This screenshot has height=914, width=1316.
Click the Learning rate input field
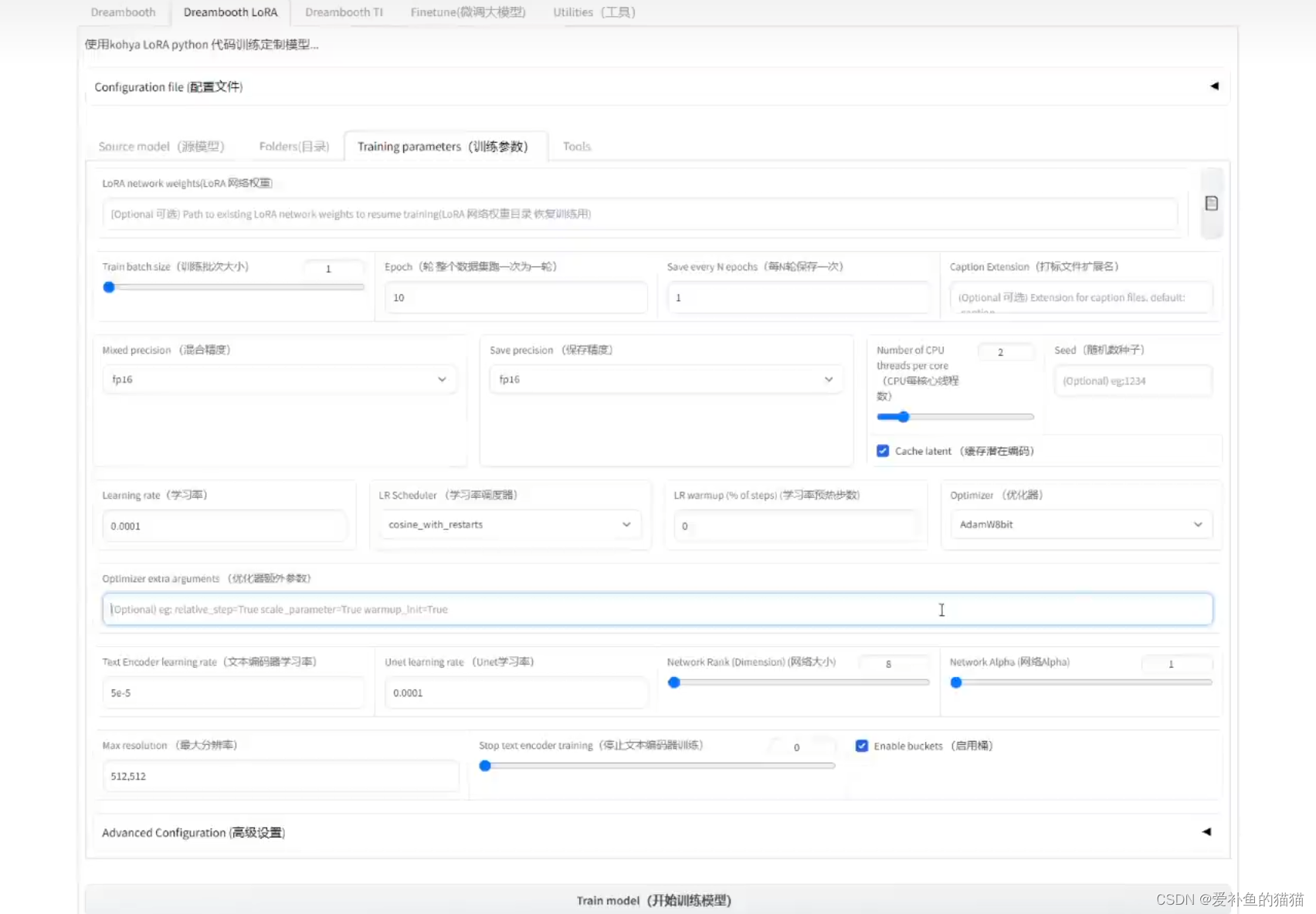[224, 526]
